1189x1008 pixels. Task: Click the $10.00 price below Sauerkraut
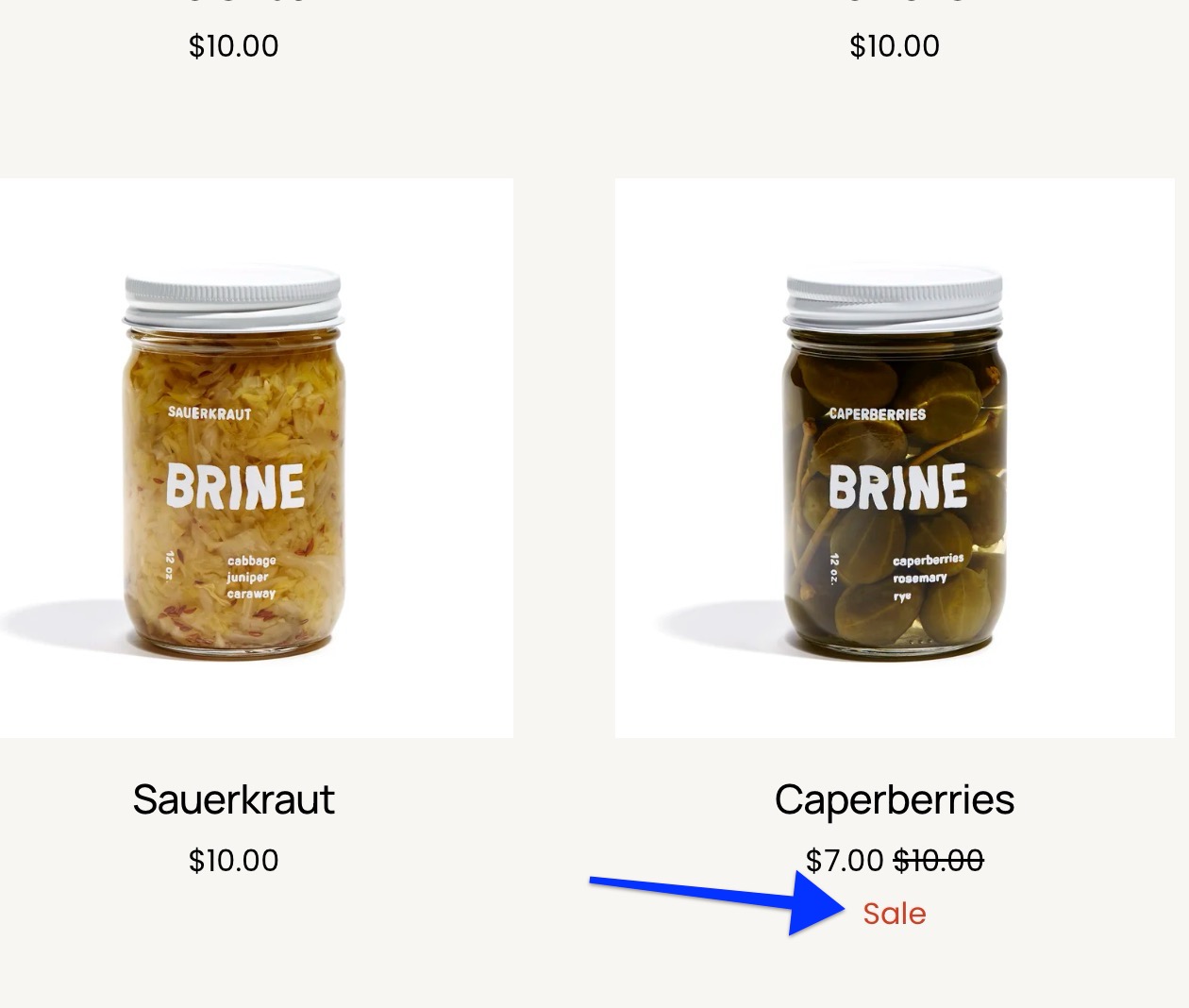click(x=231, y=860)
